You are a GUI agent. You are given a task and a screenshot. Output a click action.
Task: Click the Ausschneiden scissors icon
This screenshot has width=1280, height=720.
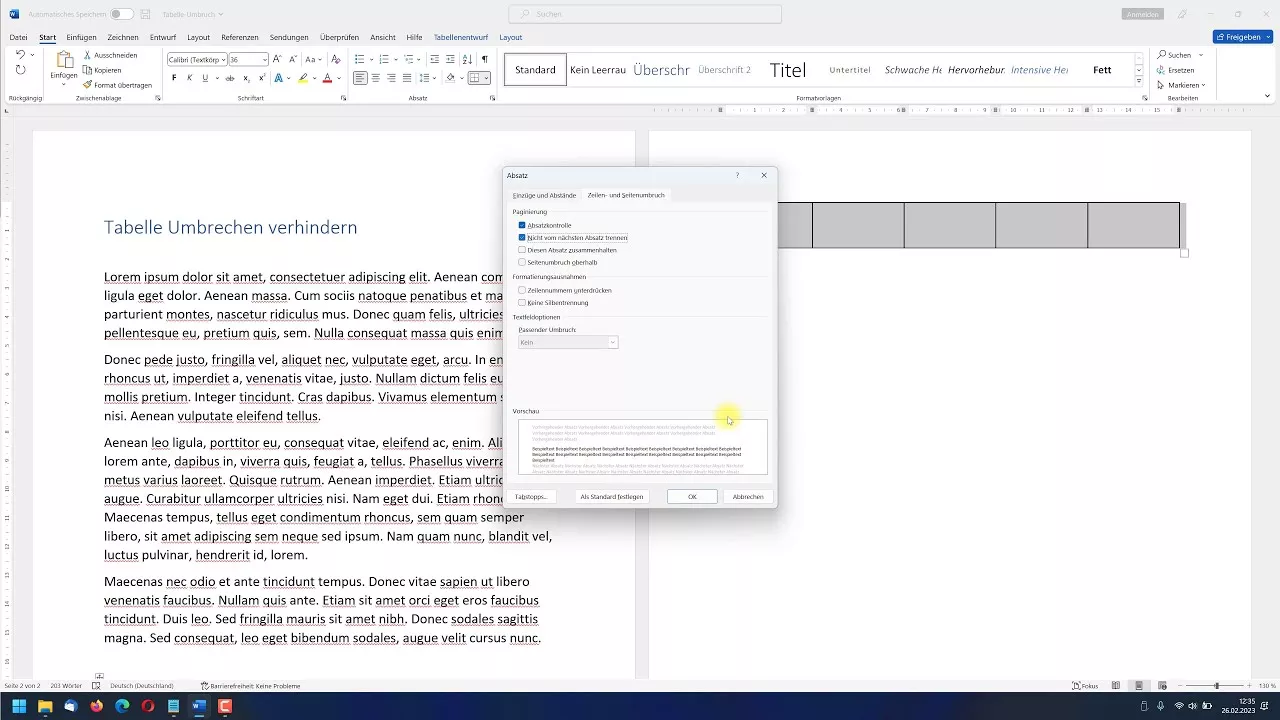tap(88, 55)
